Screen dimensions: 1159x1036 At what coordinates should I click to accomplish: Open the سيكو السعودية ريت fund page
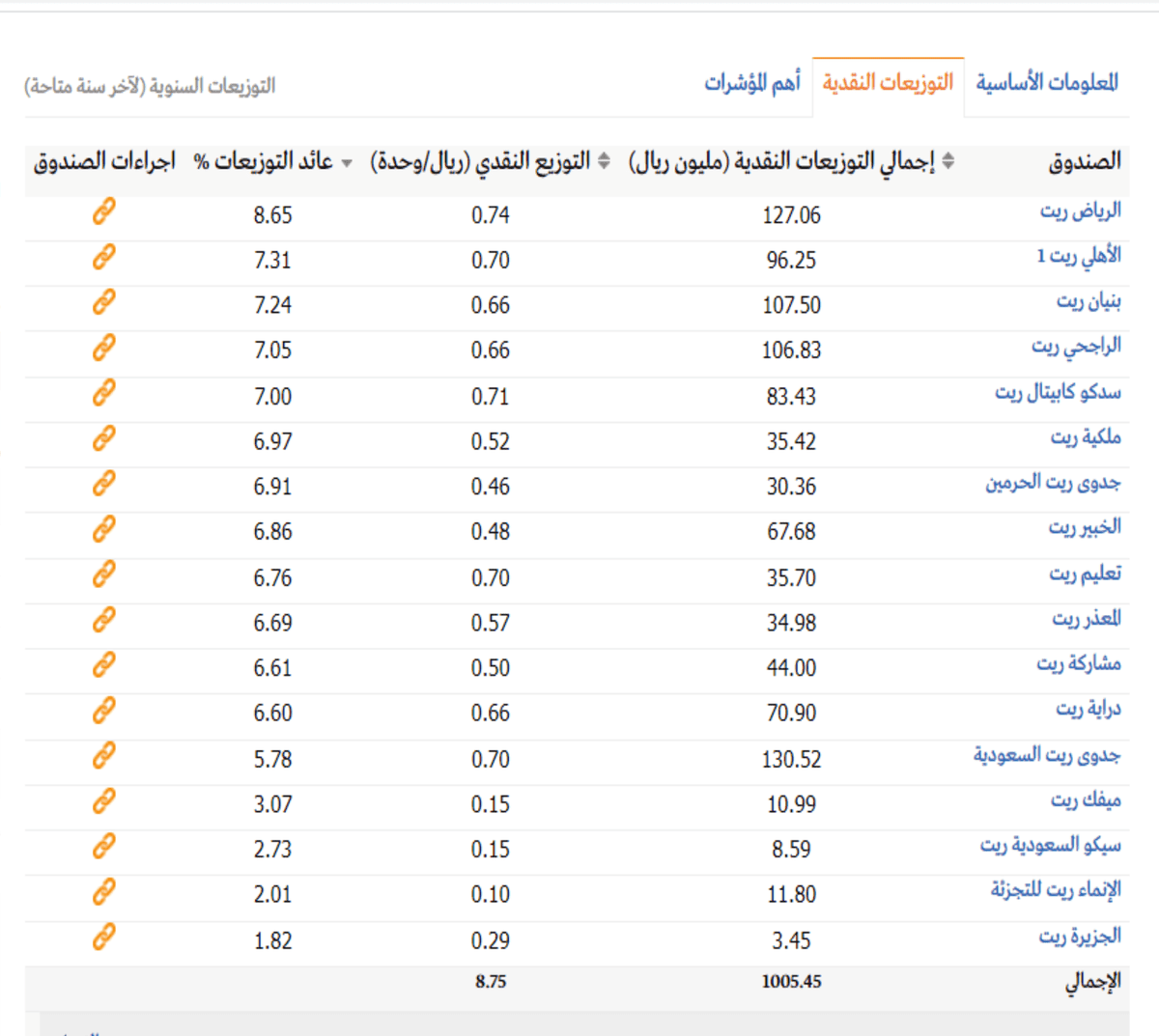click(x=1051, y=847)
